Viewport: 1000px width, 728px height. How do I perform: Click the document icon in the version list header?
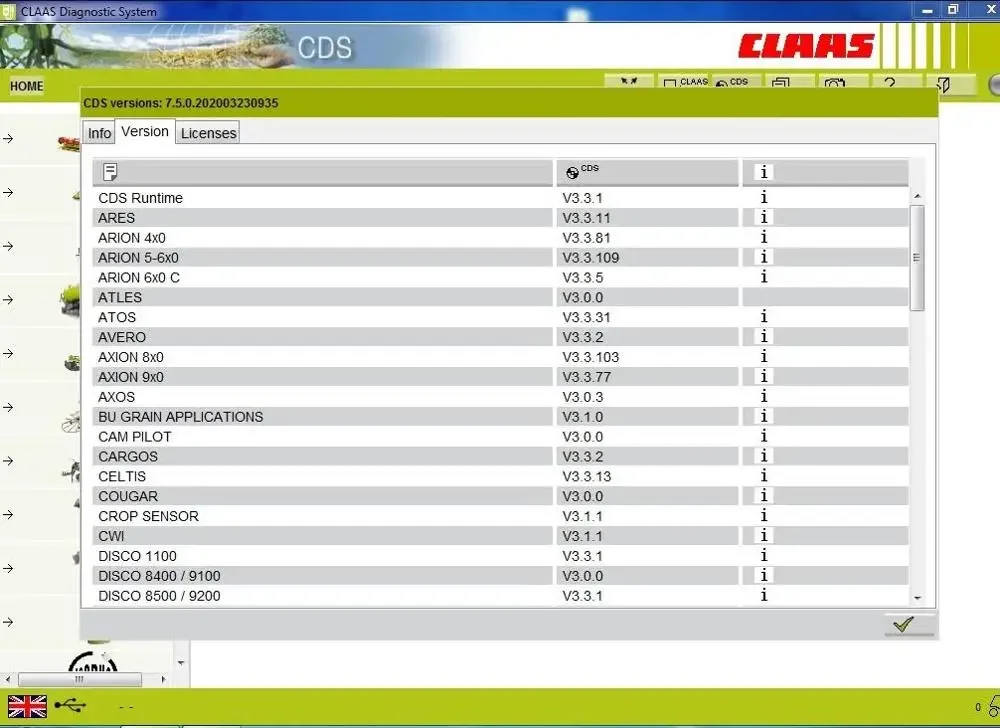109,172
